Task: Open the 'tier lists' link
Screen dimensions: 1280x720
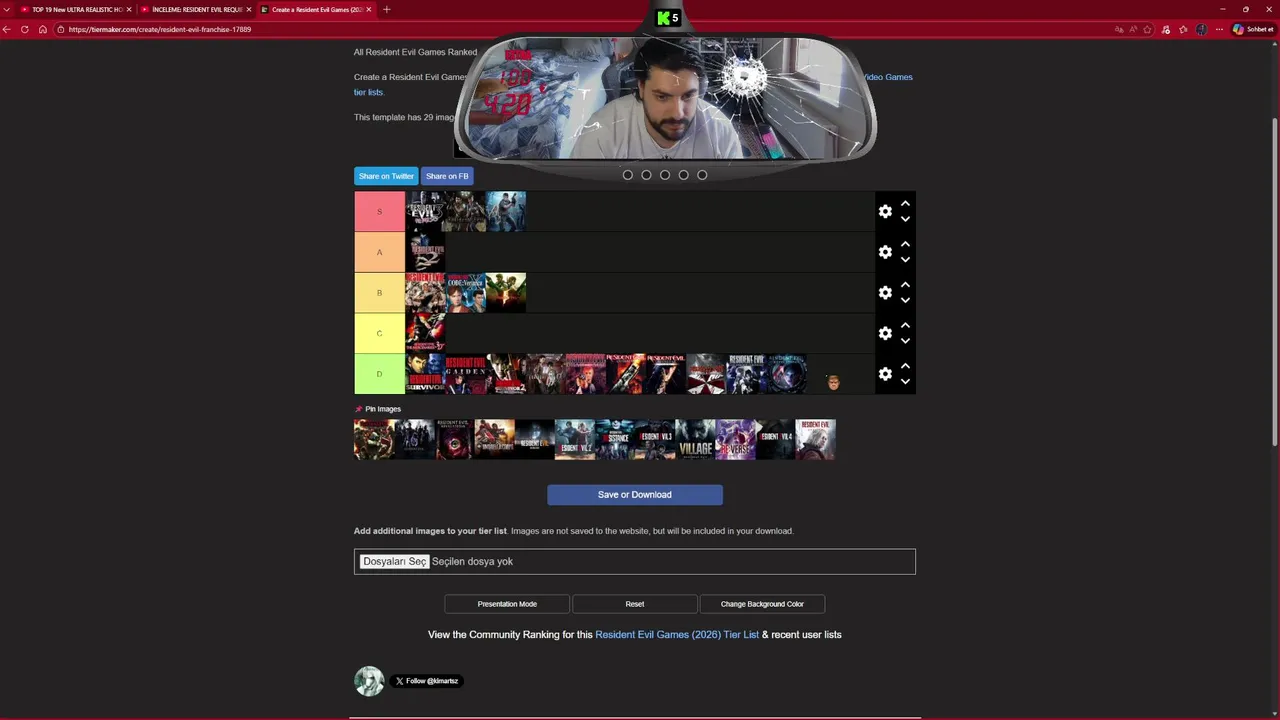Action: tap(368, 92)
